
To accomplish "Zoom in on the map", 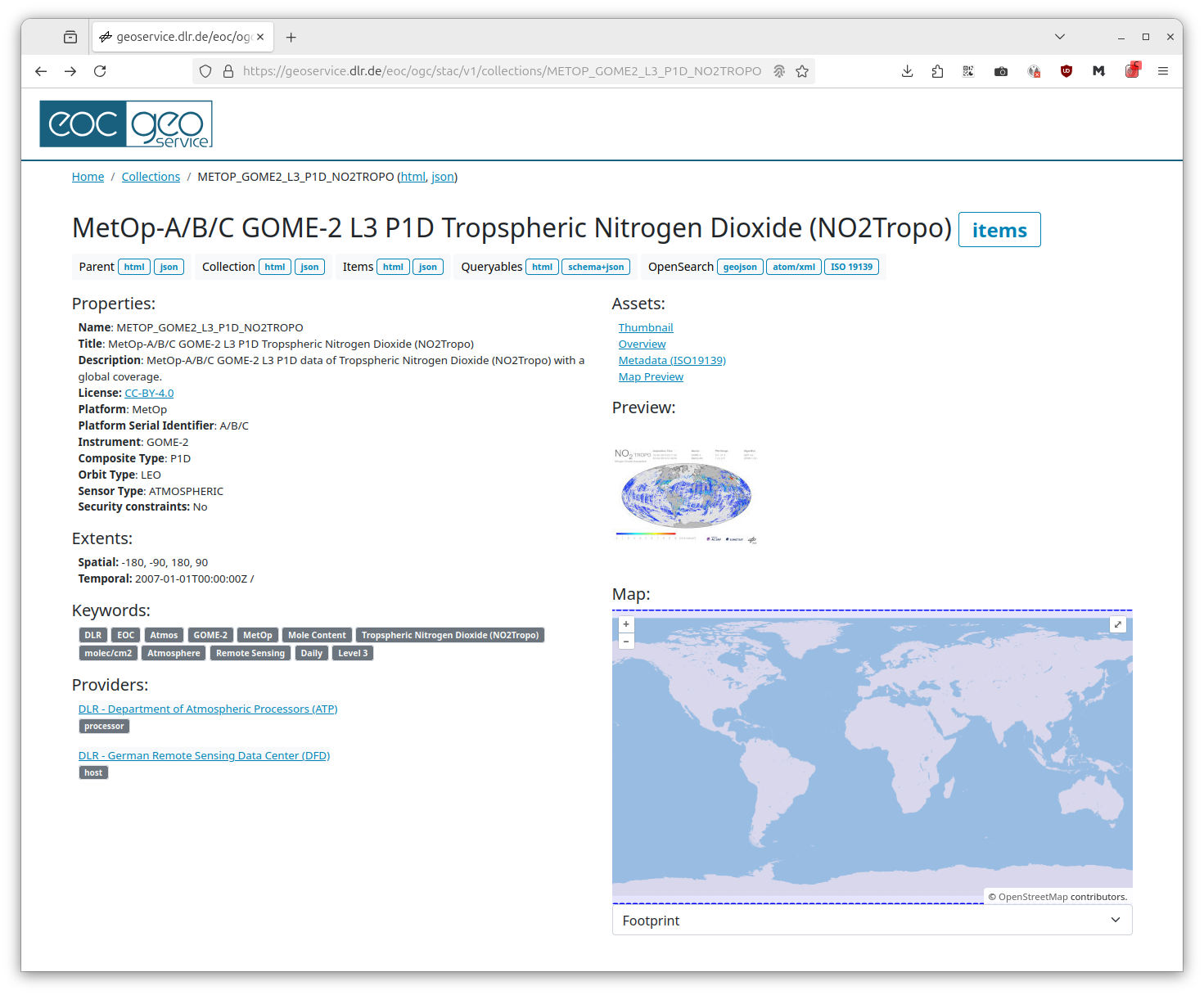I will (626, 624).
